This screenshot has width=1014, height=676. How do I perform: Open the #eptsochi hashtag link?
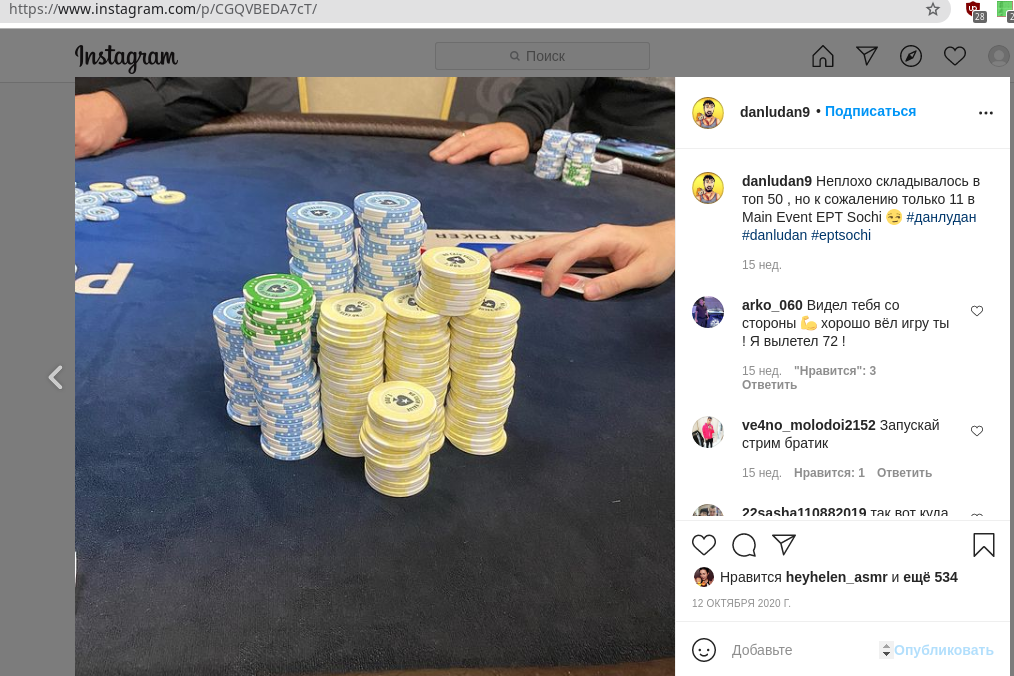tap(841, 235)
